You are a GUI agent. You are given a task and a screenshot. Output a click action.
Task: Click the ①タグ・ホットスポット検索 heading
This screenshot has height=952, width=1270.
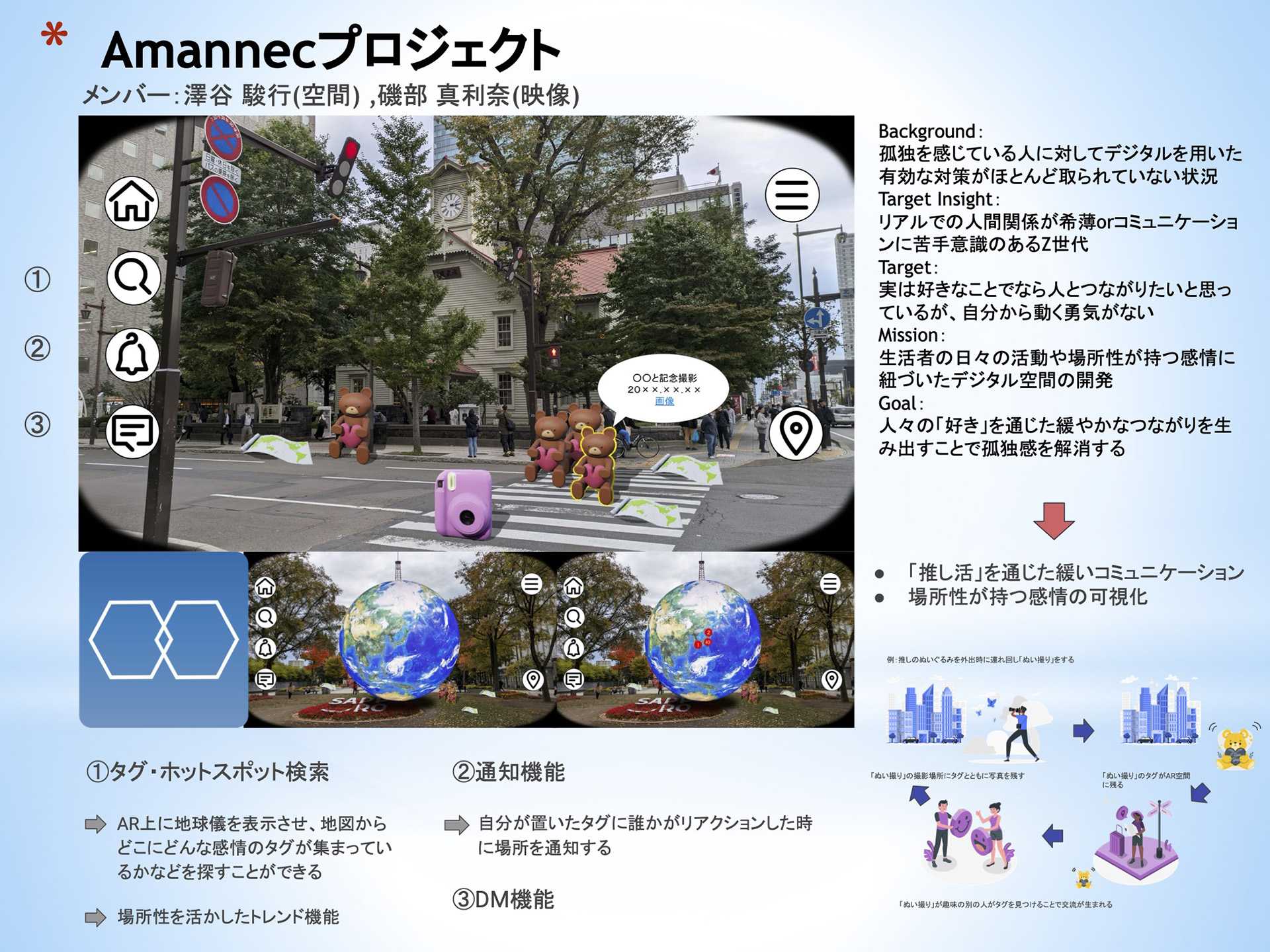[x=208, y=772]
